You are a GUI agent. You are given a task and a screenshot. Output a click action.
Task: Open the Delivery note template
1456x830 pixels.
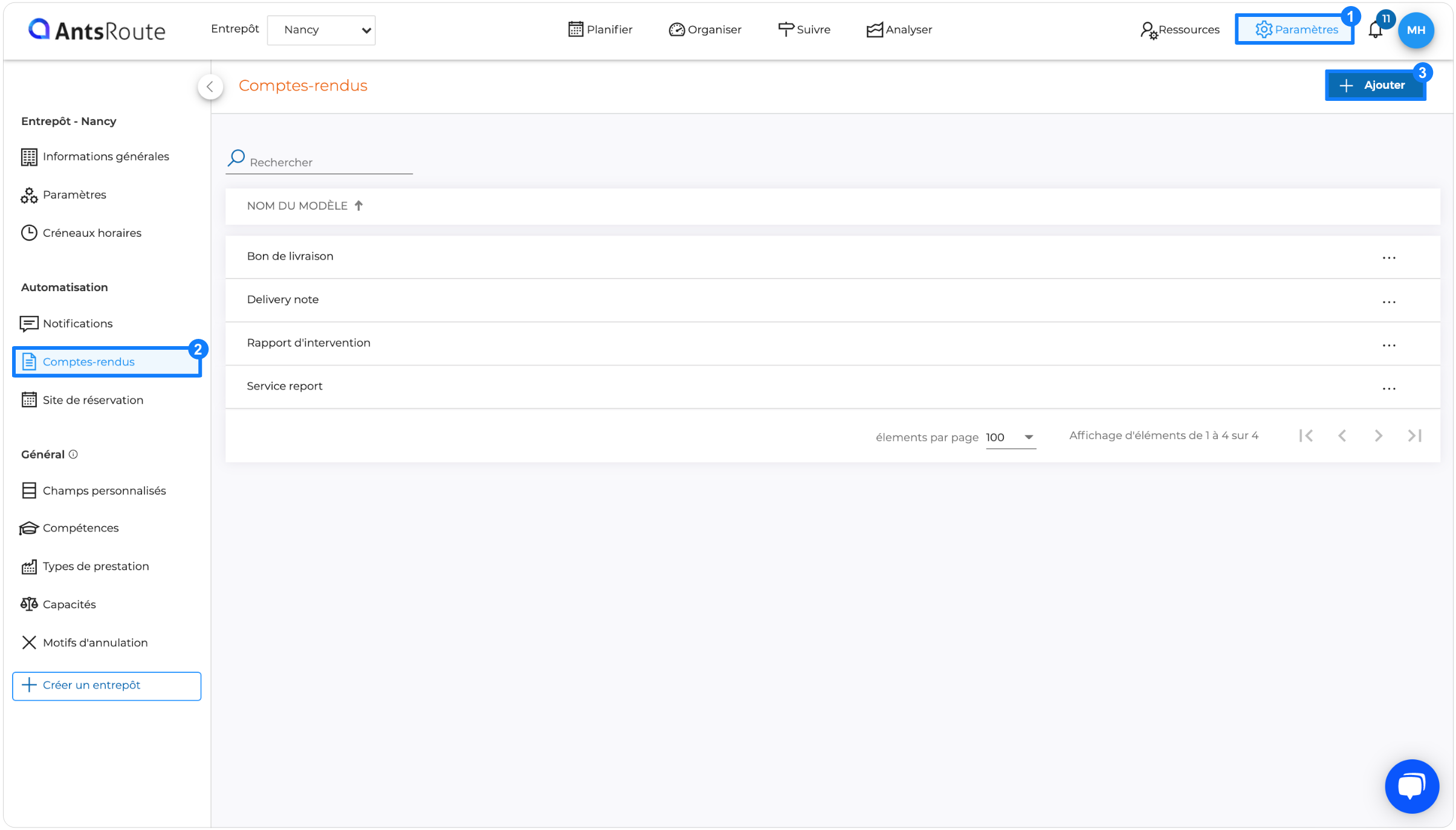(283, 300)
